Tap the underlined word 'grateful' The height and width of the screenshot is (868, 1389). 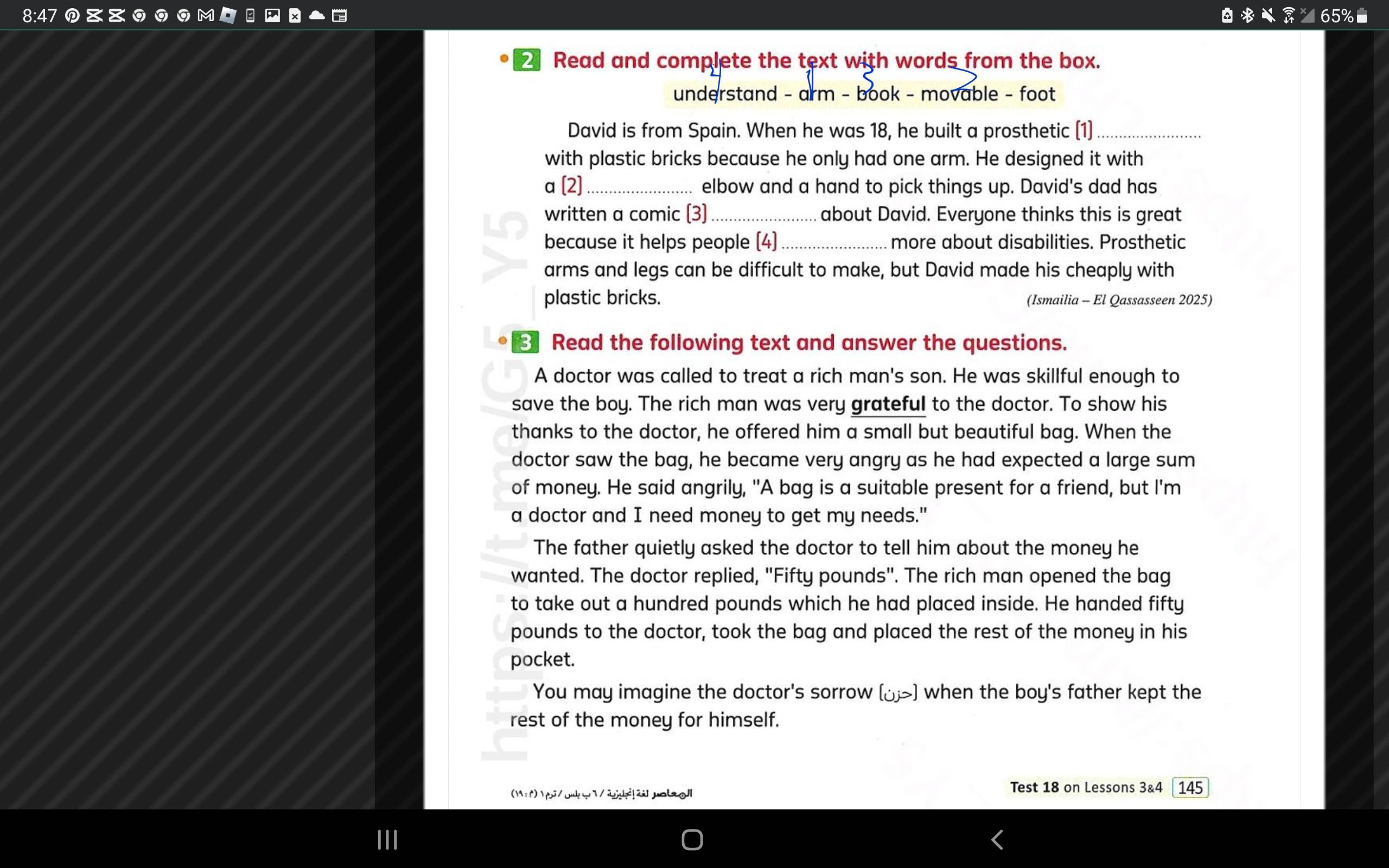point(888,404)
